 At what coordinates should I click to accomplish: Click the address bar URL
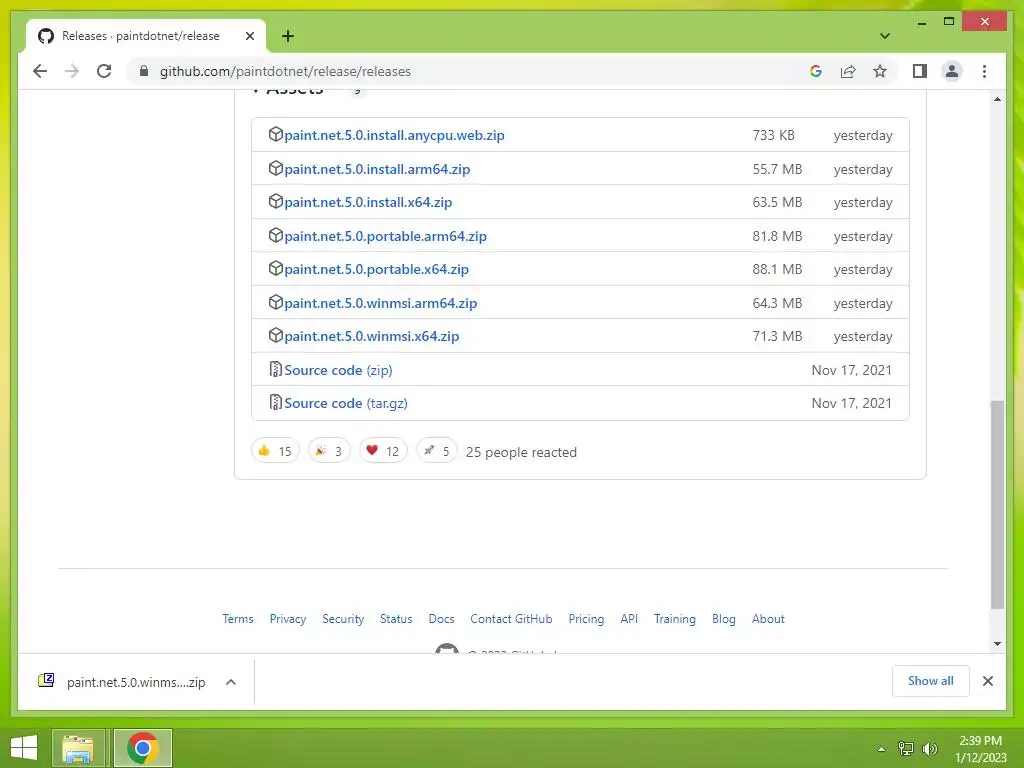(285, 71)
